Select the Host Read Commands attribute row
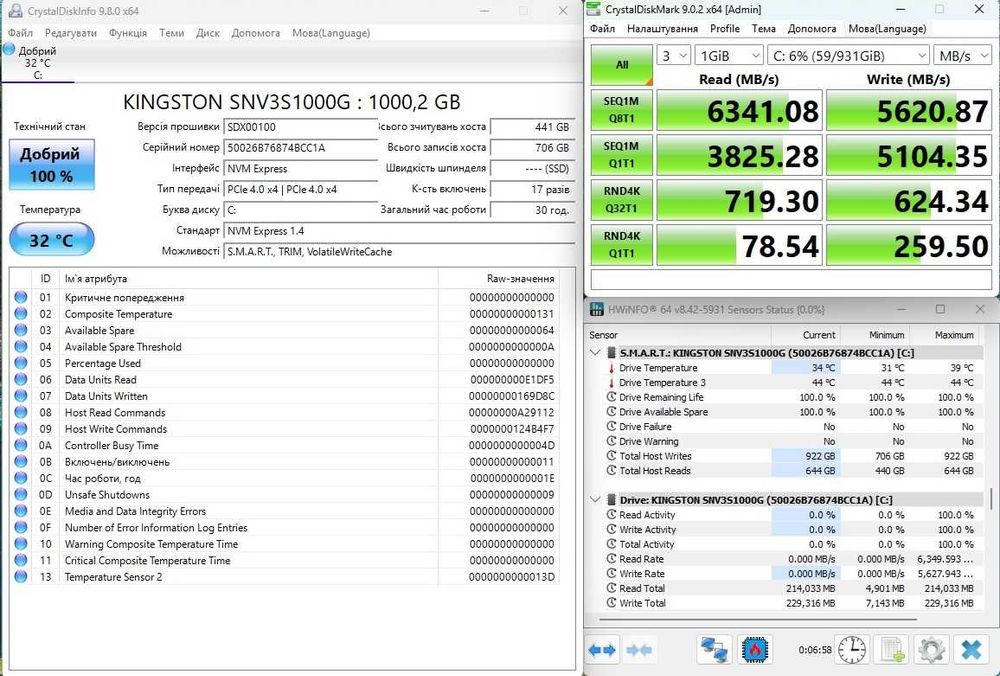The height and width of the screenshot is (676, 1000). click(284, 413)
